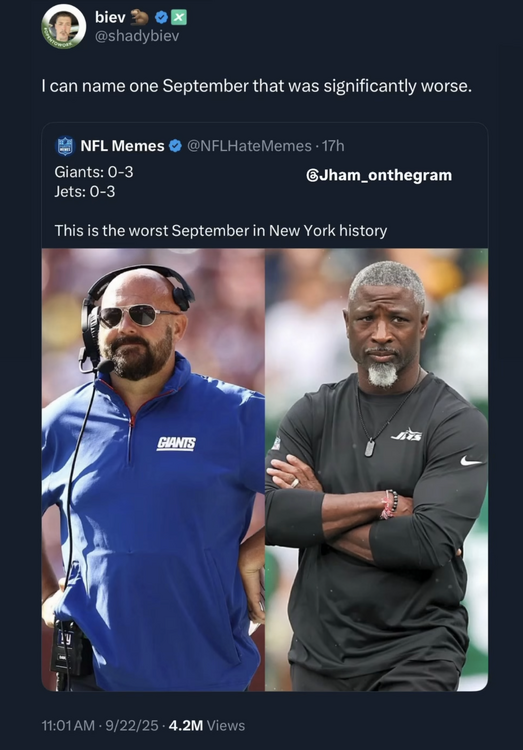Click the green X badge beside biev
Screen dimensions: 523x750
[178, 18]
